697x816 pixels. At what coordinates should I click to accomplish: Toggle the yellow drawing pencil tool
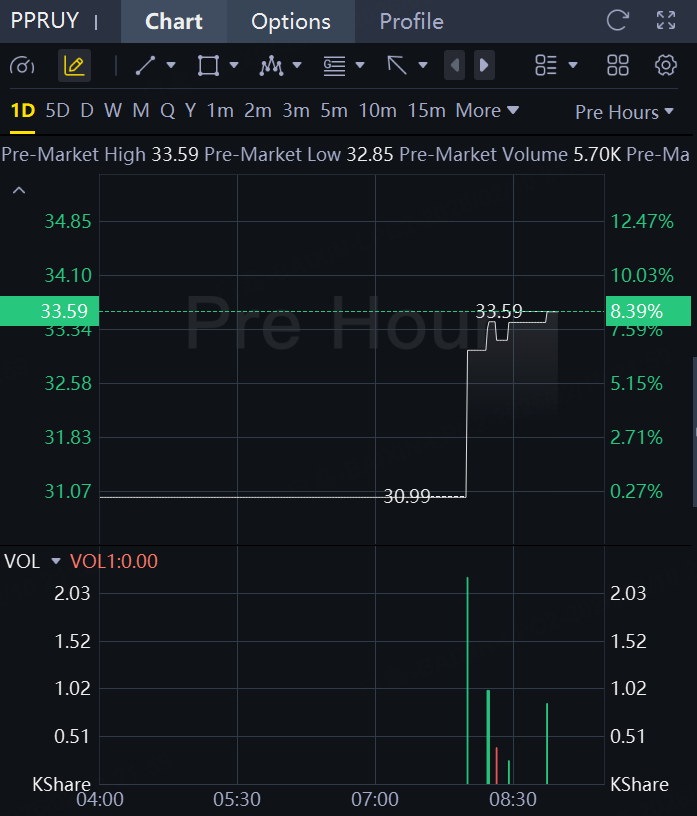pos(74,66)
